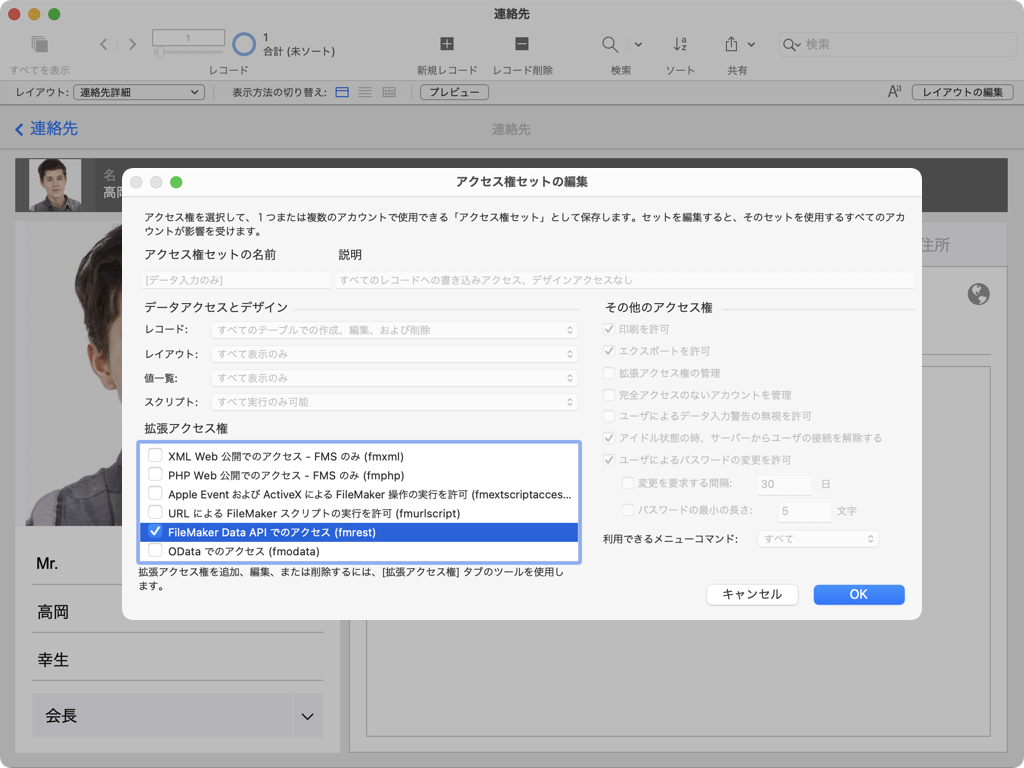Minimize the main 連絡先 window
This screenshot has width=1024, height=768.
pos(34,14)
